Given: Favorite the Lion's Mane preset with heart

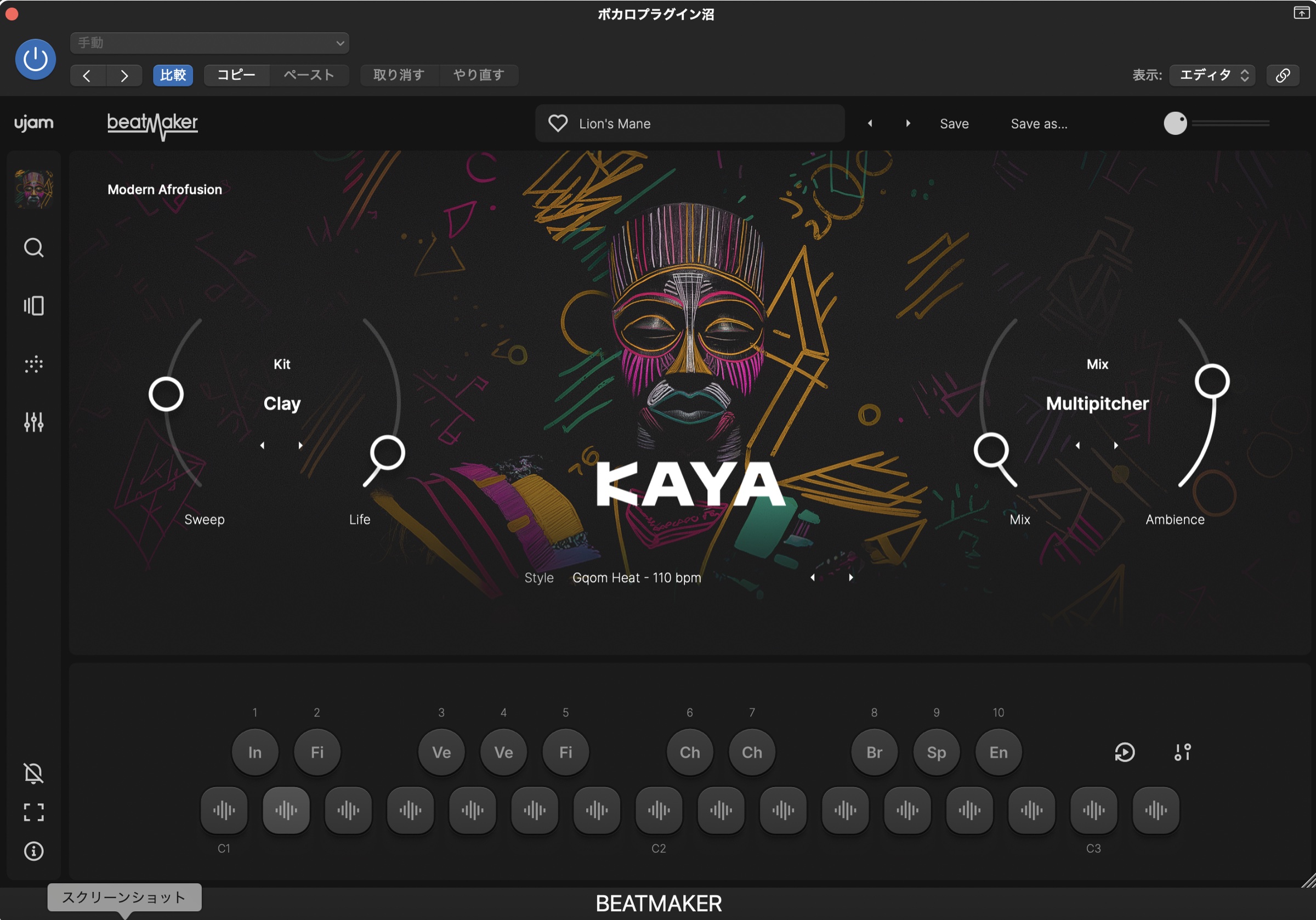Looking at the screenshot, I should click(x=558, y=123).
